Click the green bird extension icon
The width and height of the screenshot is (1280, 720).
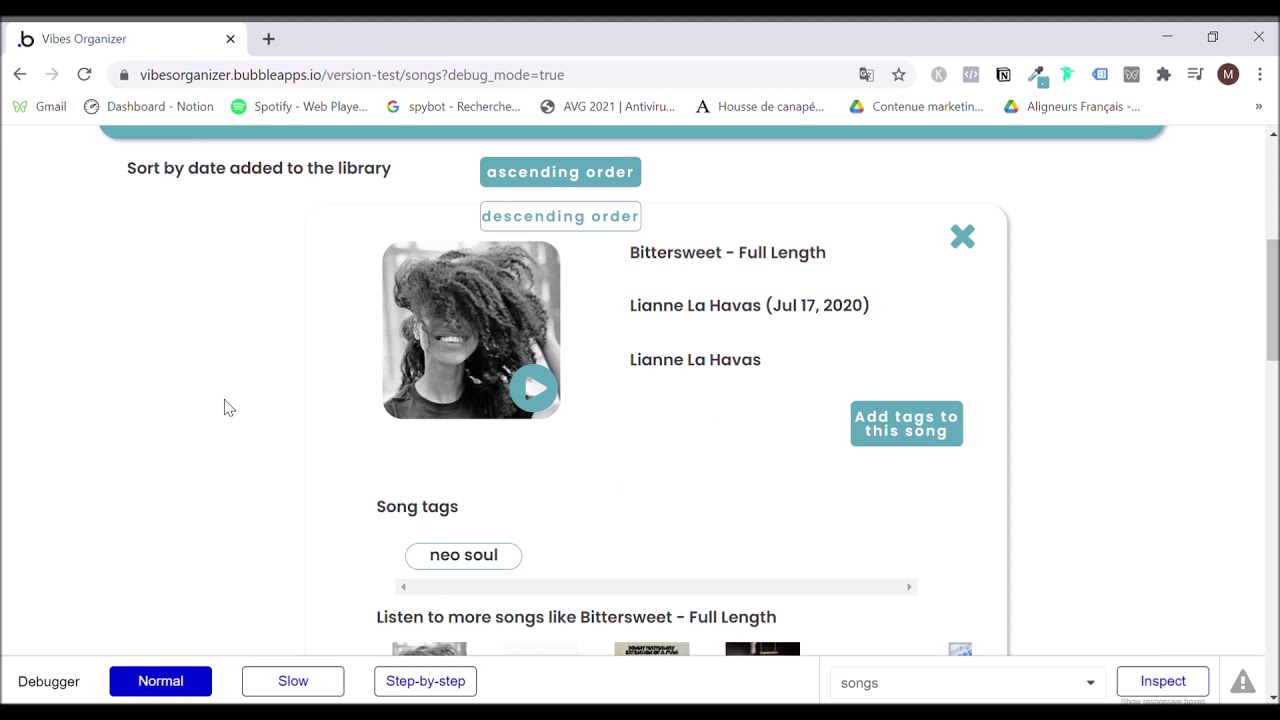coord(1067,74)
